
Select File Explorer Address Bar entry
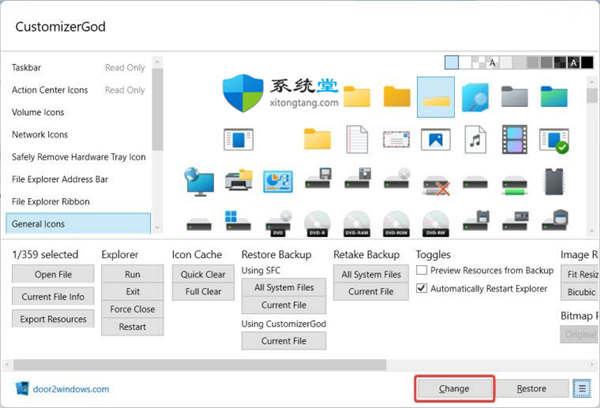tap(78, 179)
